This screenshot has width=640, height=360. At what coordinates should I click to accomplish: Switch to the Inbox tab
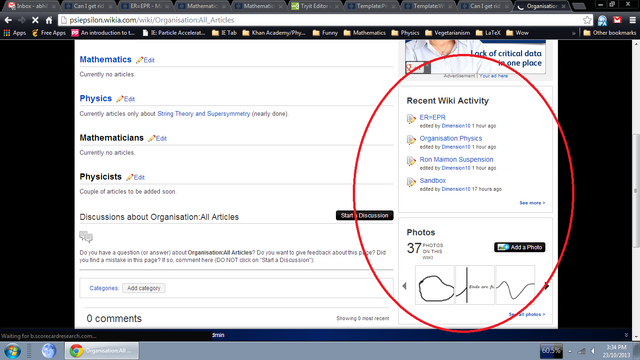[x=32, y=6]
